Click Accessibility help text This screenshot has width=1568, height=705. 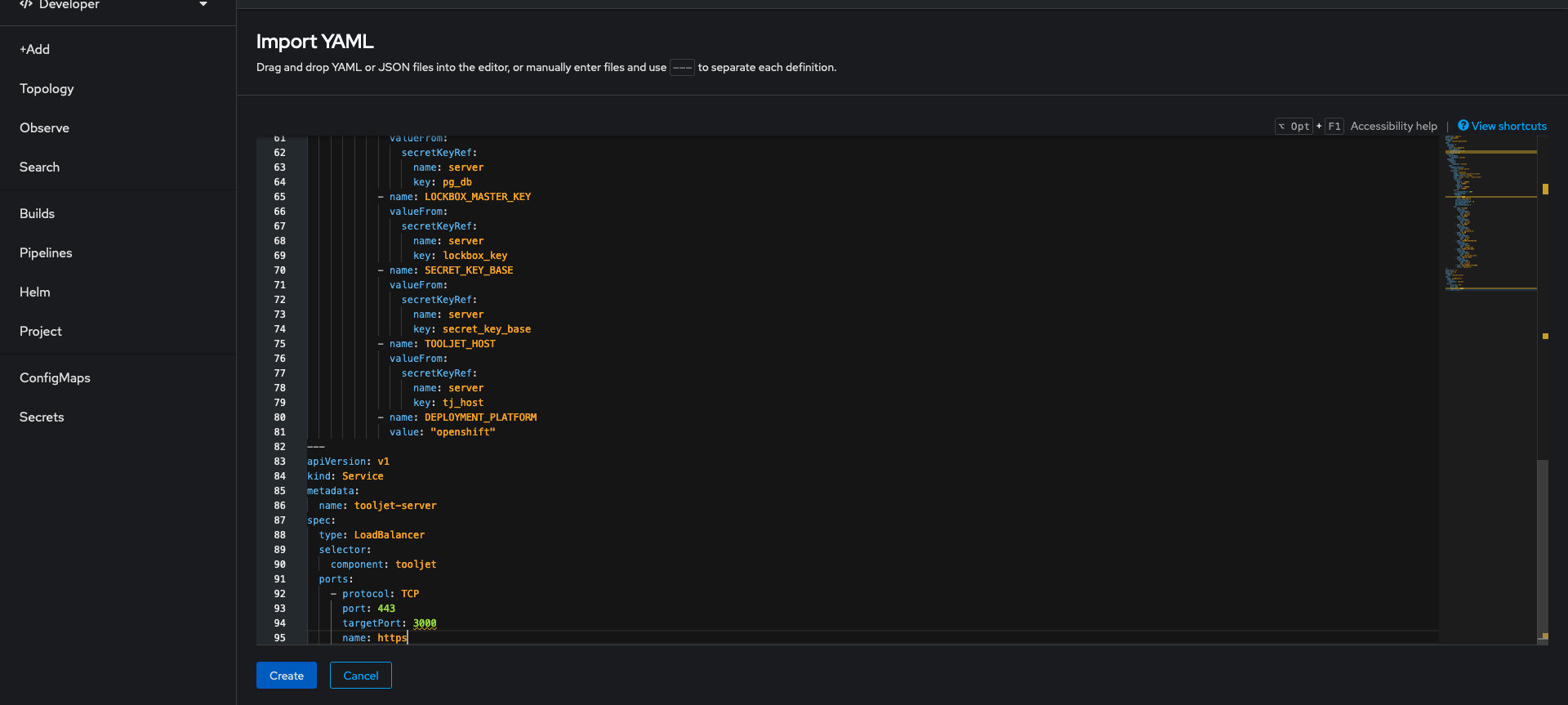[x=1393, y=127]
